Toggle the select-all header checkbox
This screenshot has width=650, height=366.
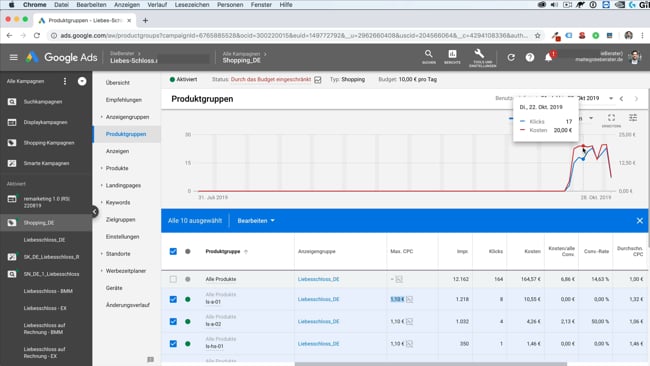coord(173,251)
